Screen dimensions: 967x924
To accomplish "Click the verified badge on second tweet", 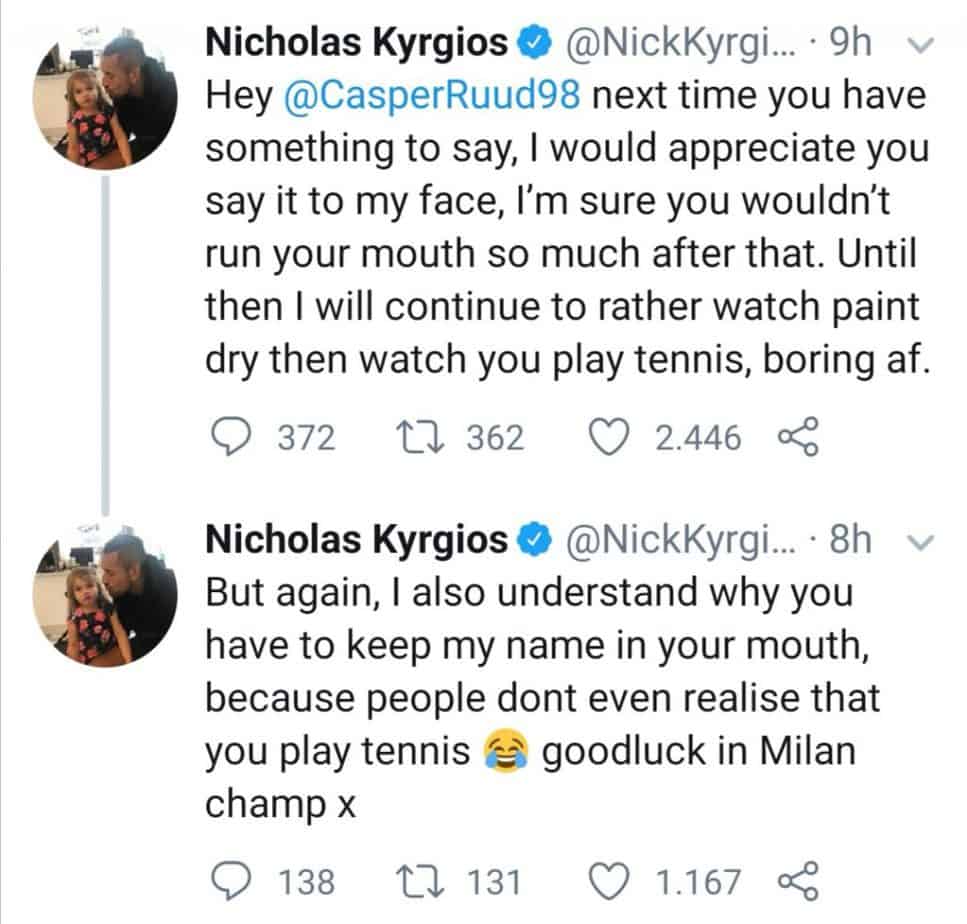I will pos(534,542).
